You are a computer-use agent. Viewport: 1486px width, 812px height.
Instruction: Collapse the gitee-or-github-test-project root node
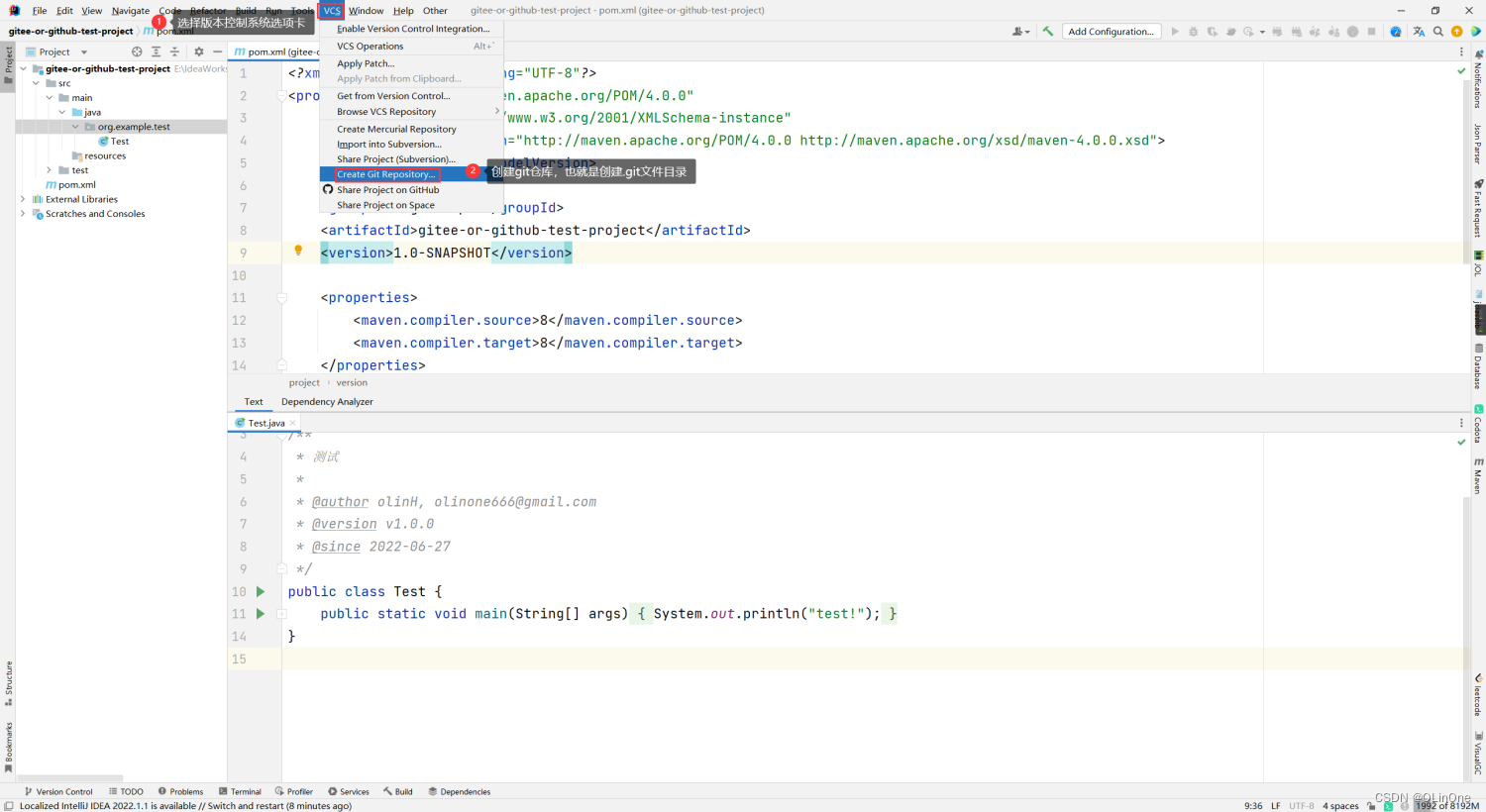24,69
